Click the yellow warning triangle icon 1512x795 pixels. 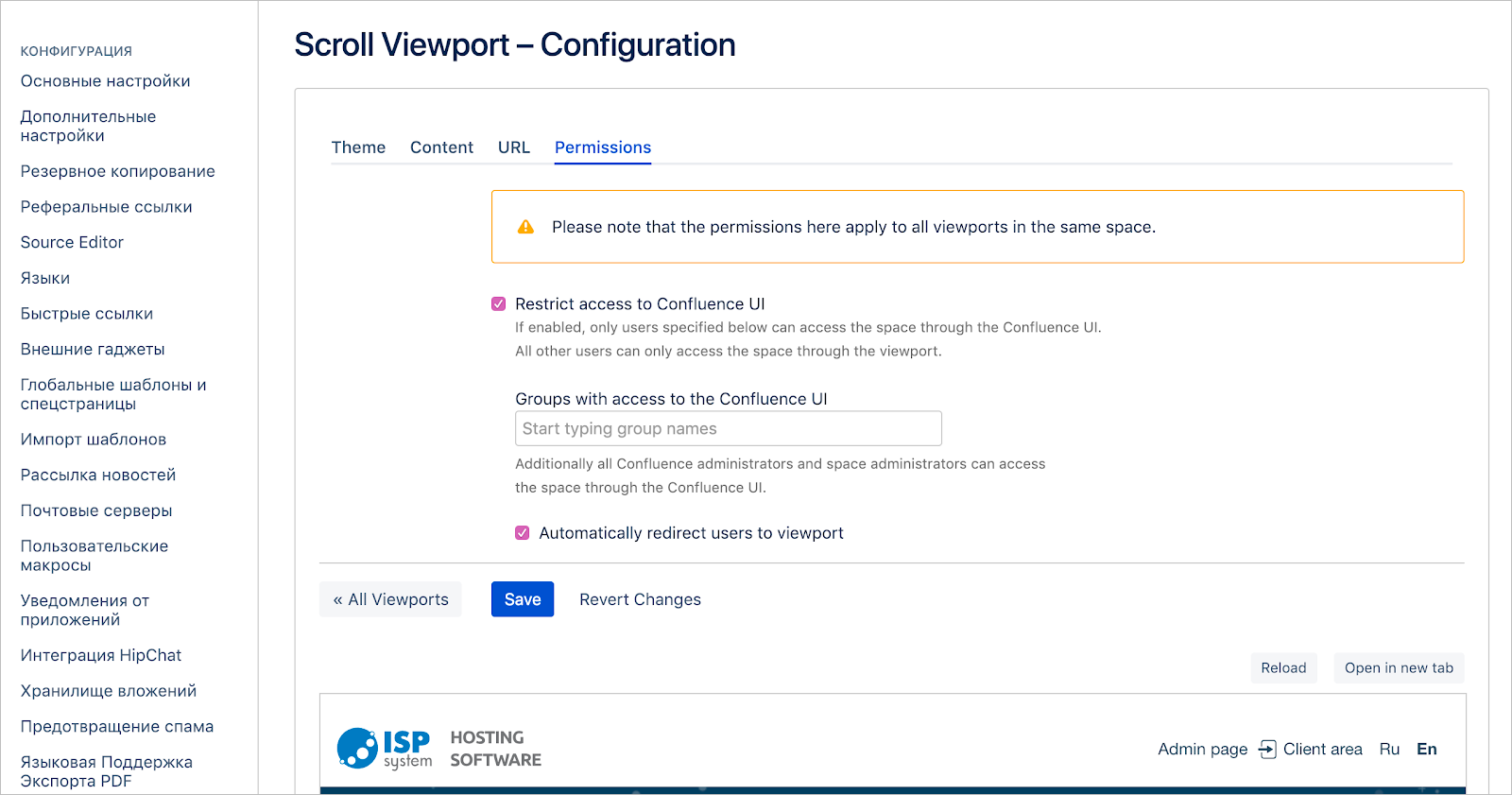pos(525,227)
